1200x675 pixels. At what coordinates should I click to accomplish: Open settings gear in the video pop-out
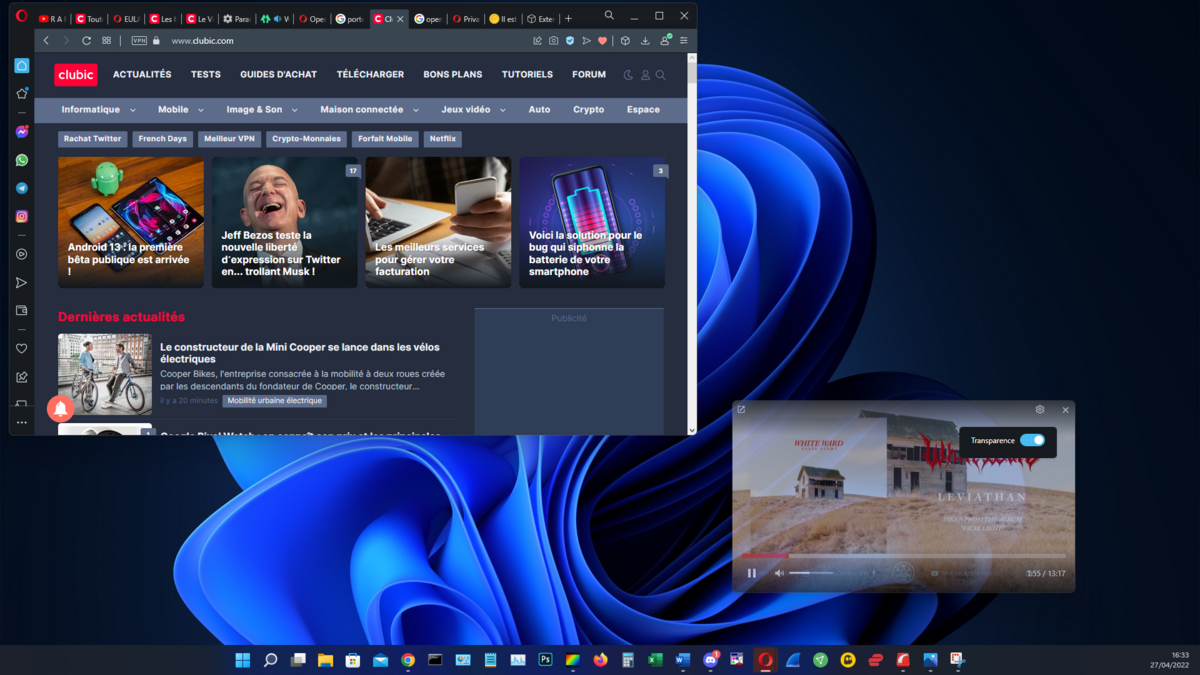[1040, 410]
